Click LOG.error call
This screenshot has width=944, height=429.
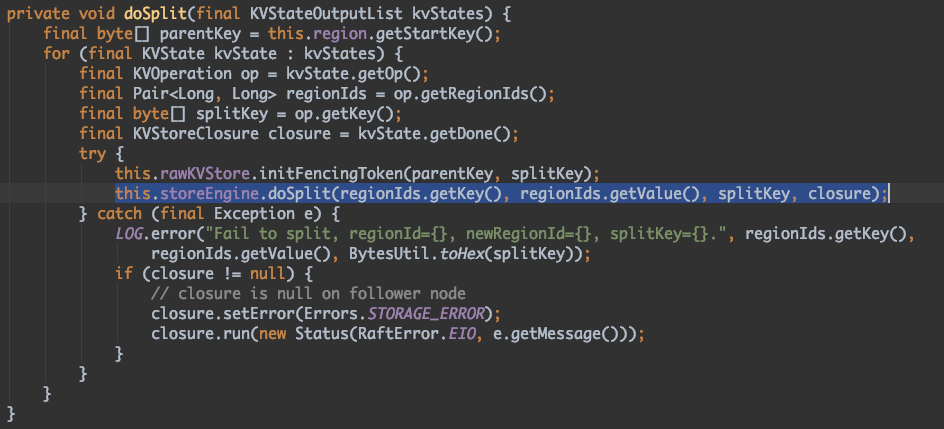[155, 233]
